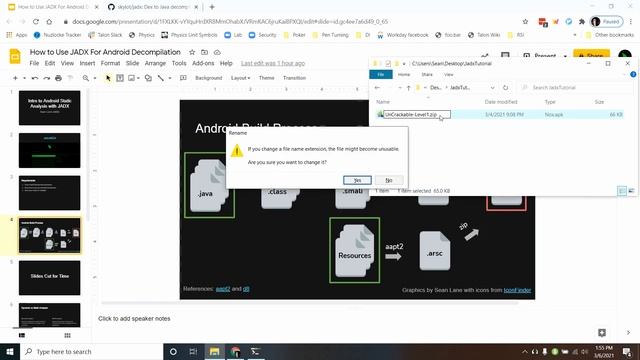Click the insert image icon

tap(131, 78)
